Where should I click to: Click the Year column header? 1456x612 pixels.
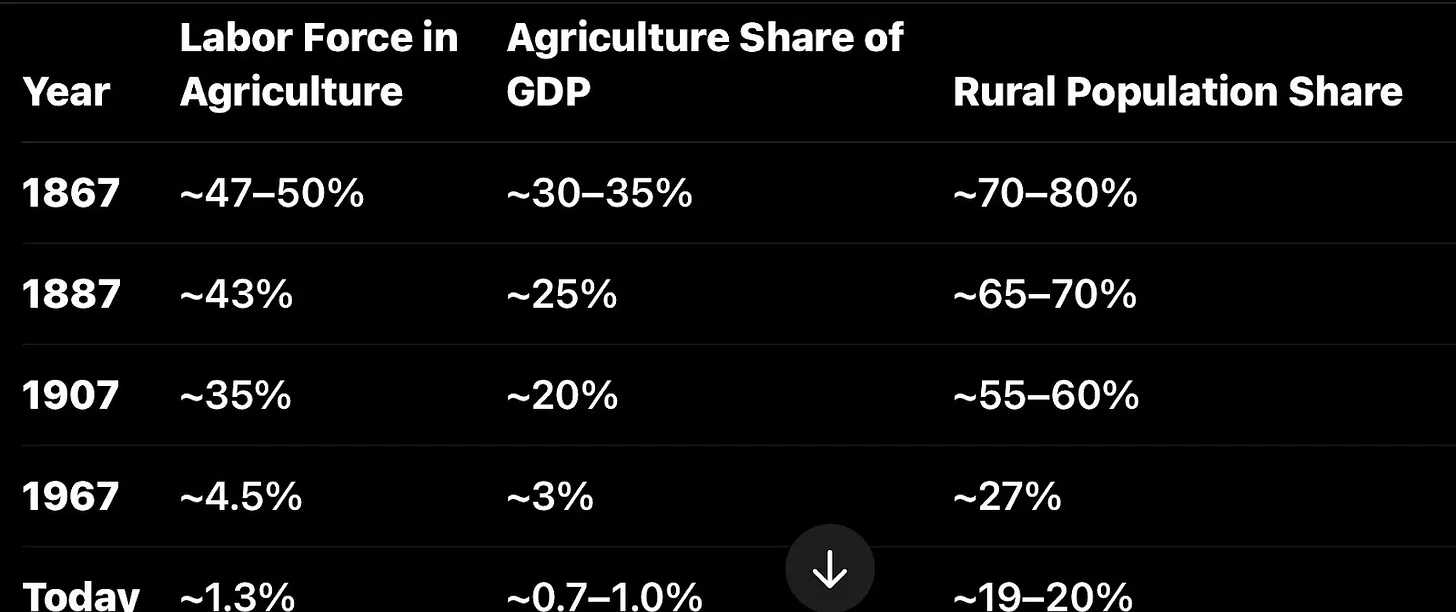pos(66,92)
